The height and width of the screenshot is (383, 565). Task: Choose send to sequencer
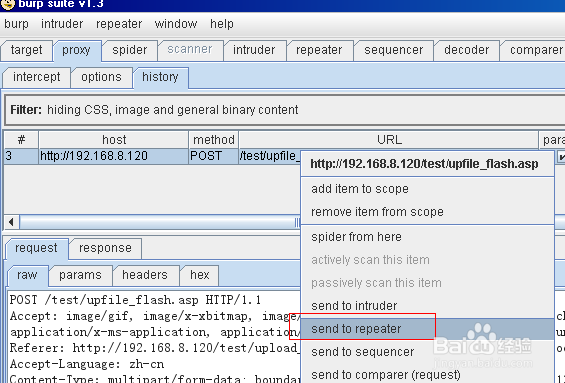click(427, 352)
